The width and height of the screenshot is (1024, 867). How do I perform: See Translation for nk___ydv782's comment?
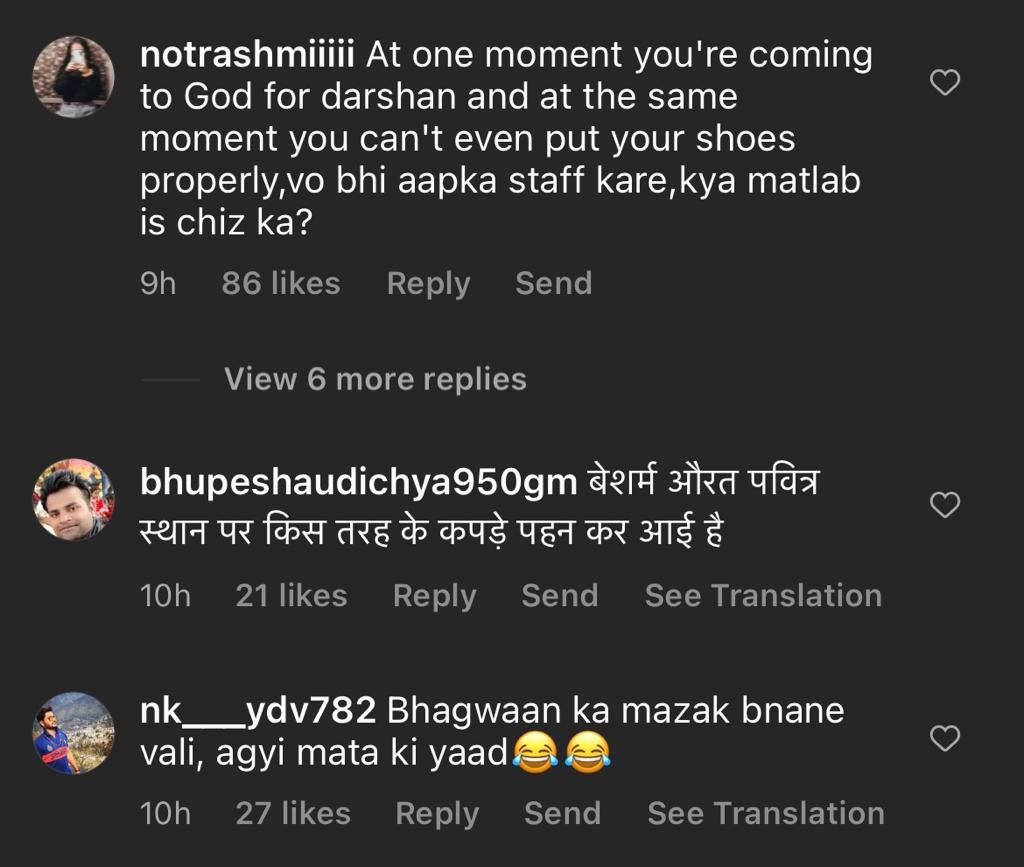pyautogui.click(x=766, y=814)
